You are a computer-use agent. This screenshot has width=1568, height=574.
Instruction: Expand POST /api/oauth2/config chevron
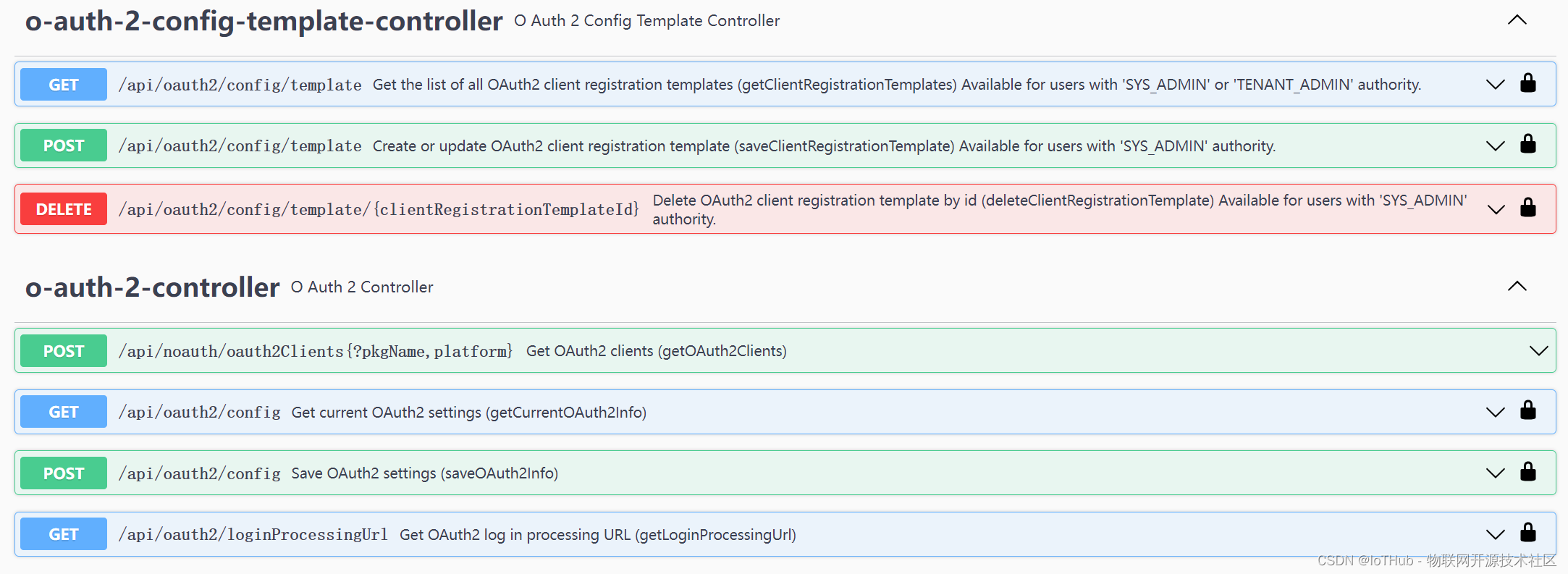pos(1496,473)
